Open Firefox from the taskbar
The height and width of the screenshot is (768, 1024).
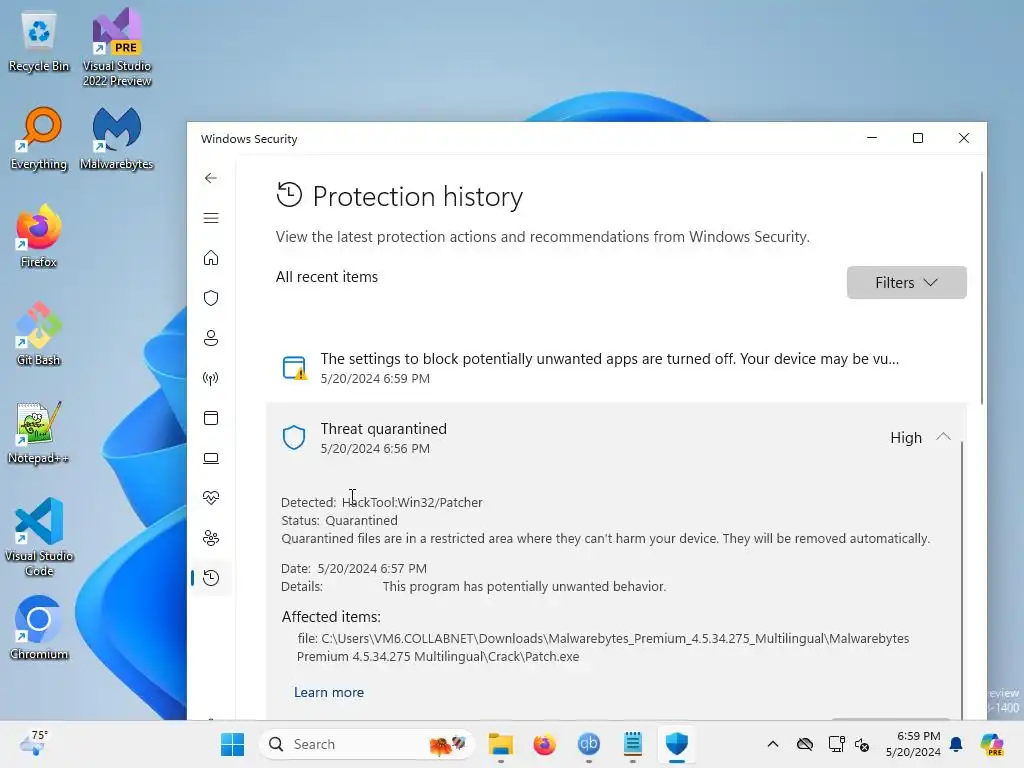tap(545, 744)
